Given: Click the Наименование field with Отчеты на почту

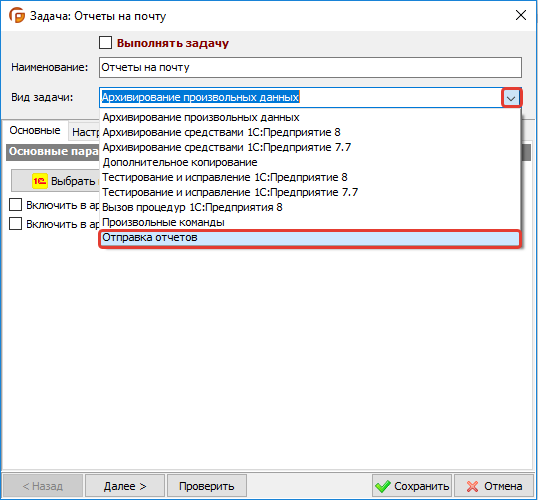Looking at the screenshot, I should (310, 67).
